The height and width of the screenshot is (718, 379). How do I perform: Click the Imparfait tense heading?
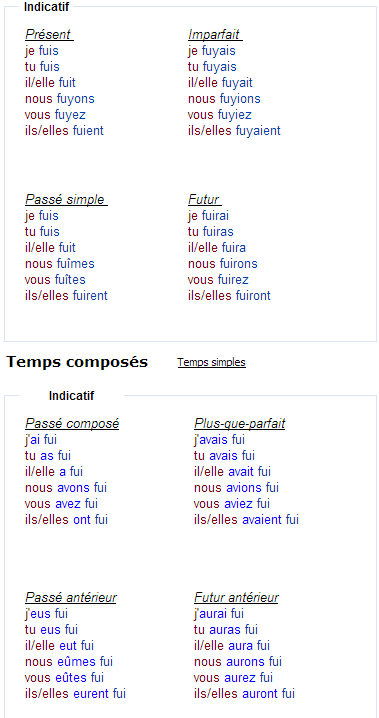(x=215, y=34)
